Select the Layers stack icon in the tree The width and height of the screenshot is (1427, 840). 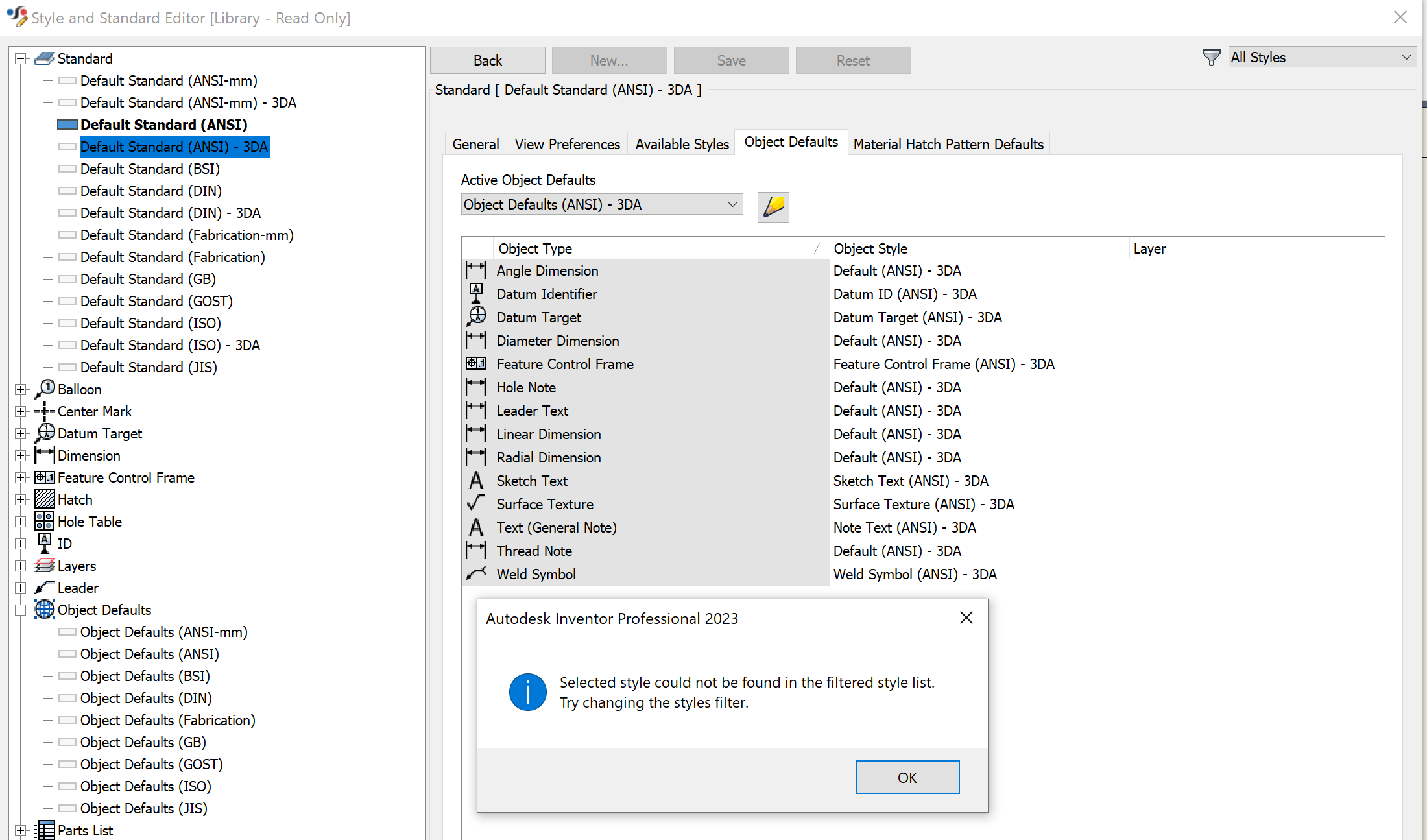point(43,565)
